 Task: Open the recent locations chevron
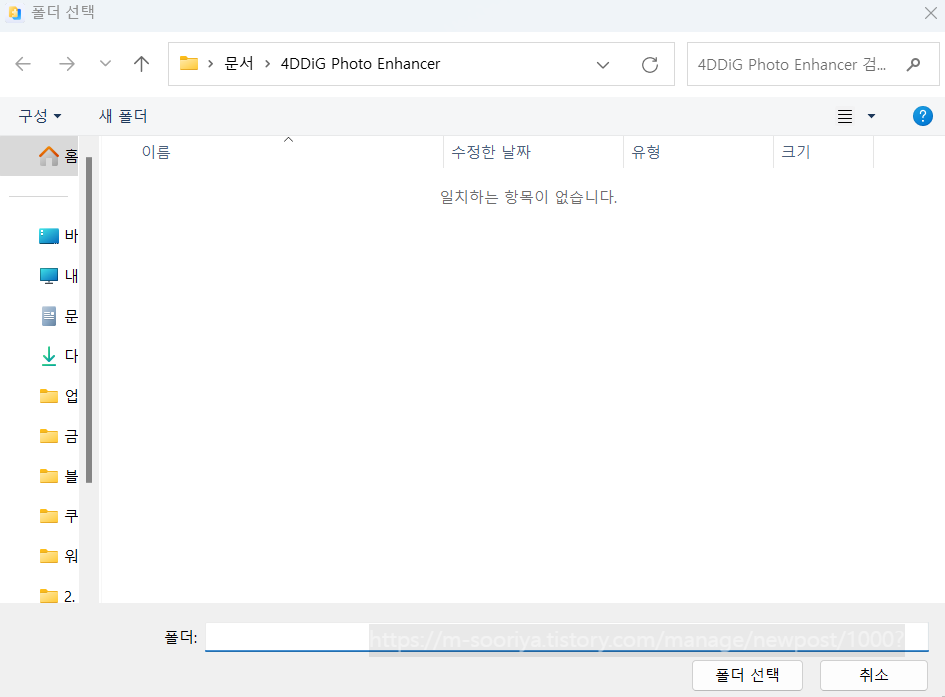(x=105, y=64)
